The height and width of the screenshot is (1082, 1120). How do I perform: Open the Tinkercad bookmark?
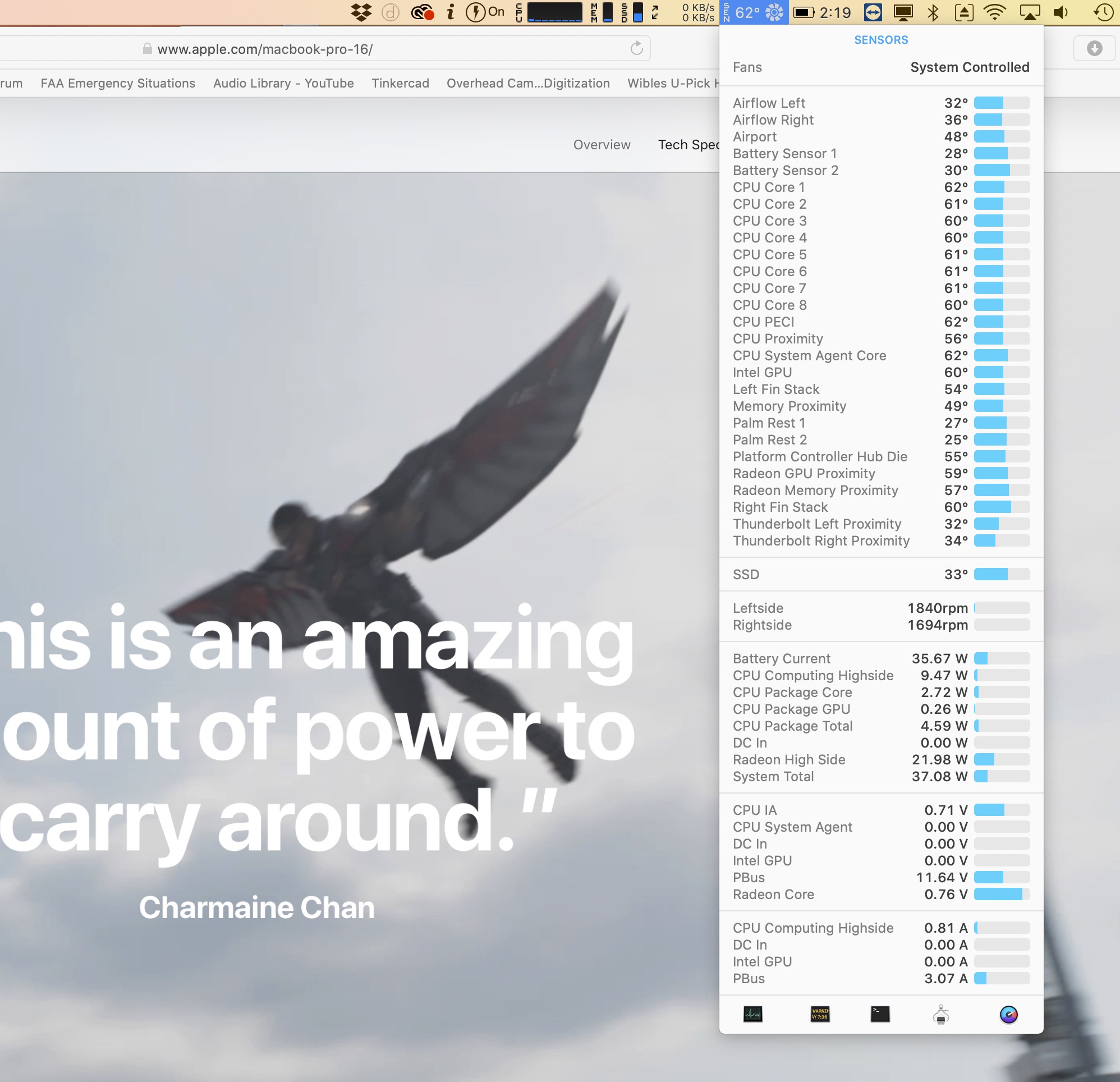pos(400,84)
